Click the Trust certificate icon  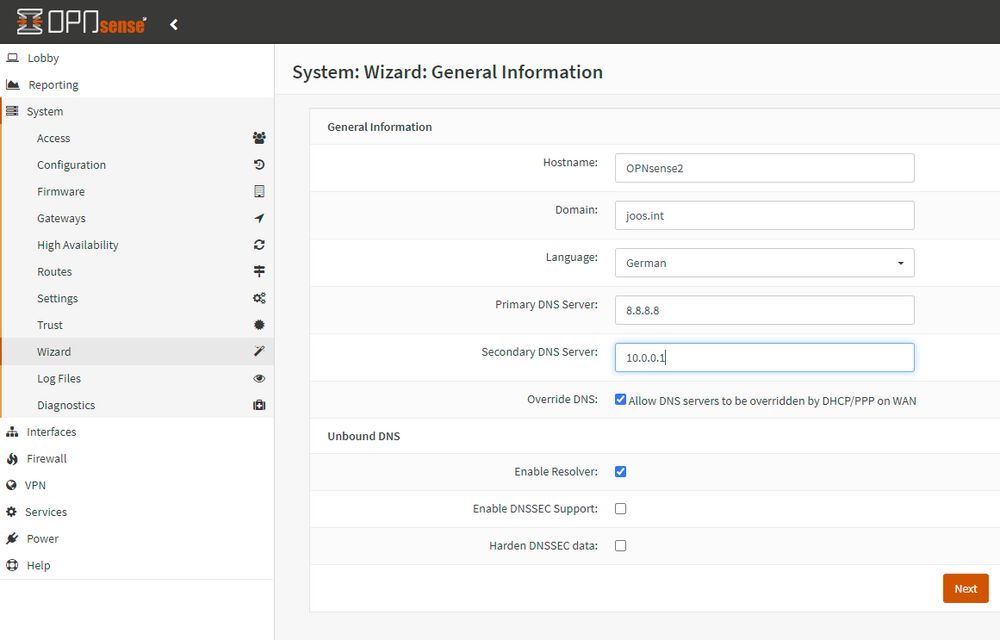click(259, 325)
